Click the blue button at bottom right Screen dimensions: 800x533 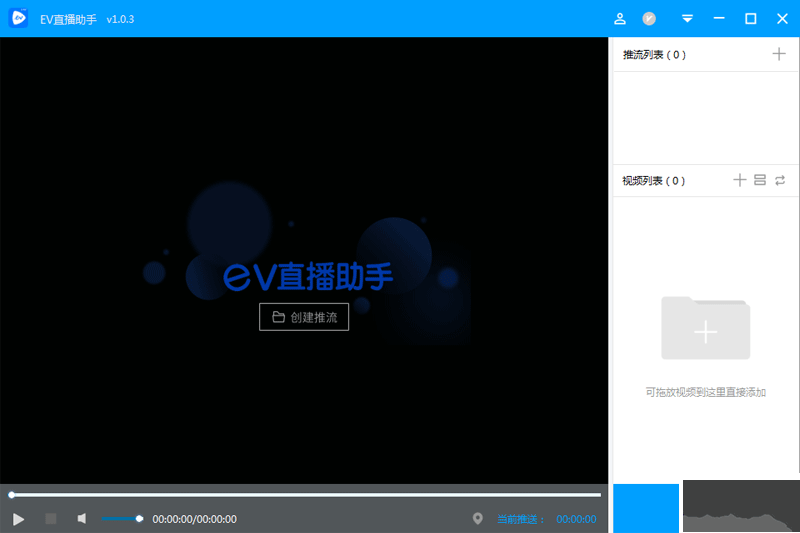646,509
